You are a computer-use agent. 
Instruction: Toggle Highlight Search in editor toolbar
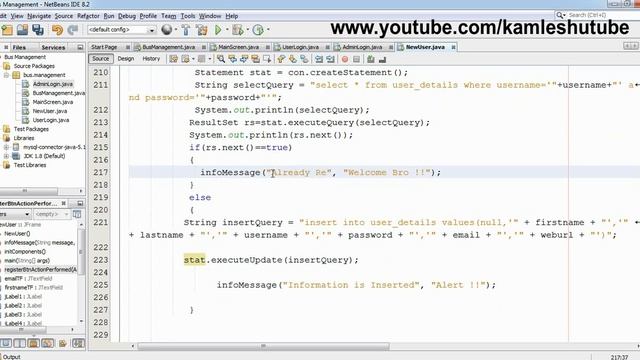(255, 59)
